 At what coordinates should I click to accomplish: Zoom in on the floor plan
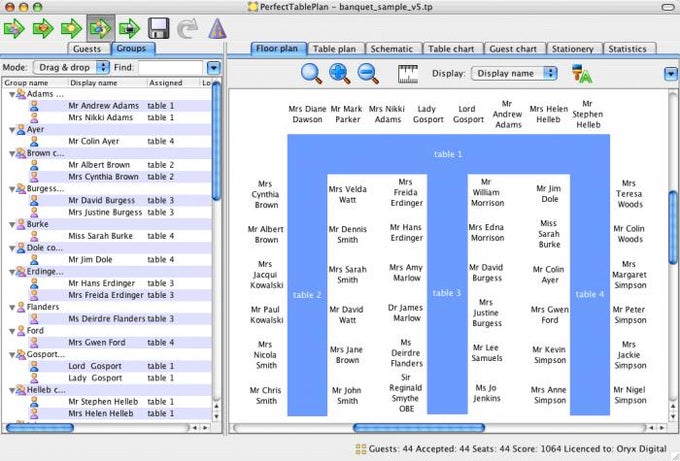(x=340, y=73)
